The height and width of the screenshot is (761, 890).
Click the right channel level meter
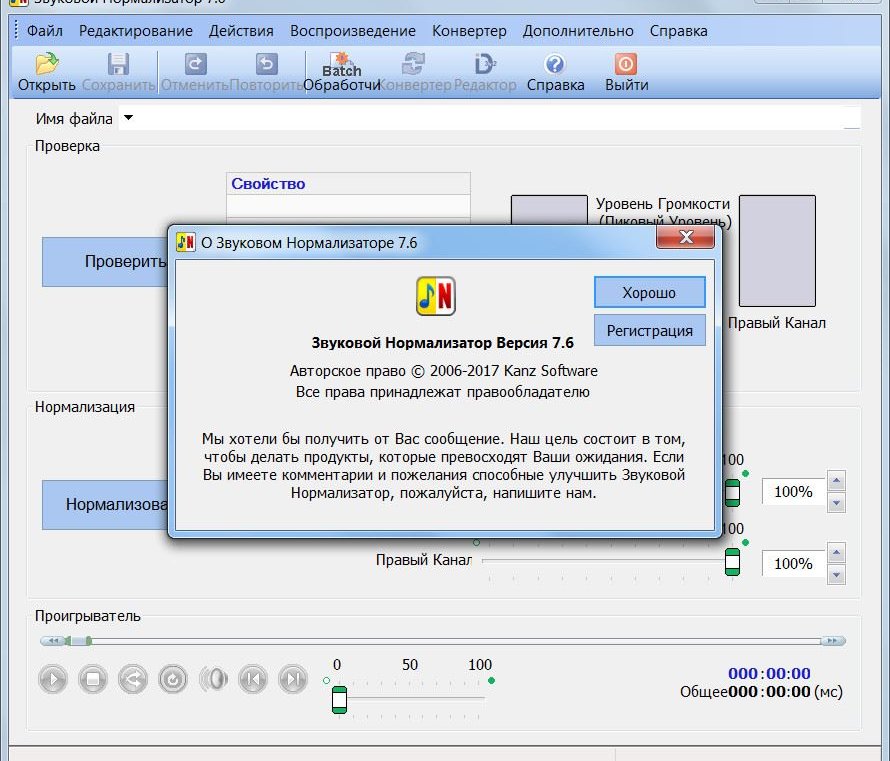777,251
